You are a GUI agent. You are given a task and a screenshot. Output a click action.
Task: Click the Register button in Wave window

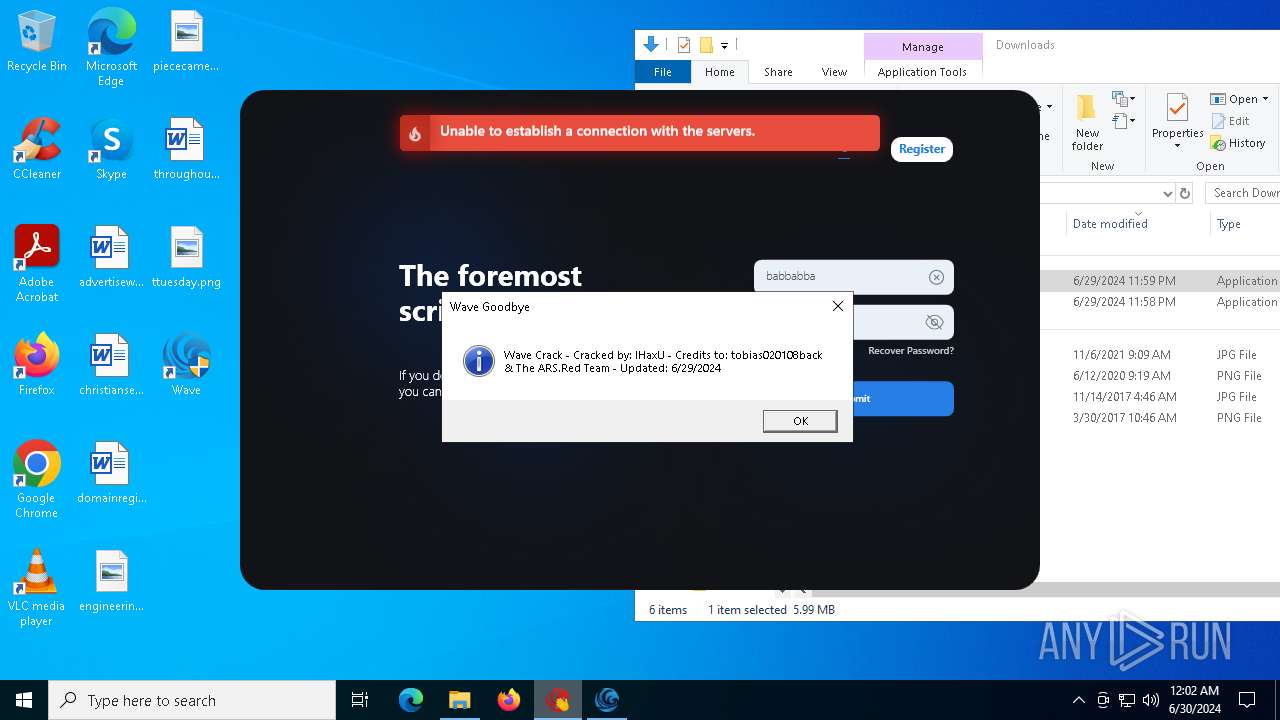921,149
